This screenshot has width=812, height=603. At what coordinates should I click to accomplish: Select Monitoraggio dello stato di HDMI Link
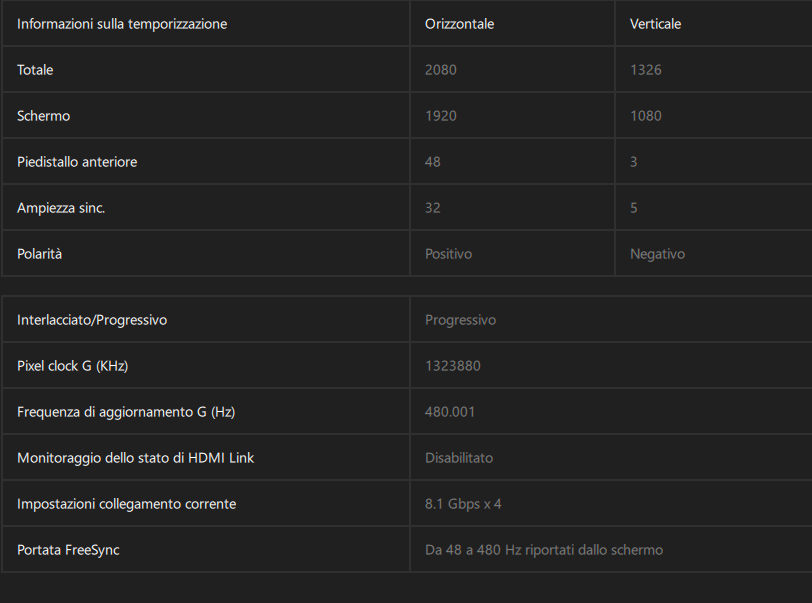[x=136, y=458]
